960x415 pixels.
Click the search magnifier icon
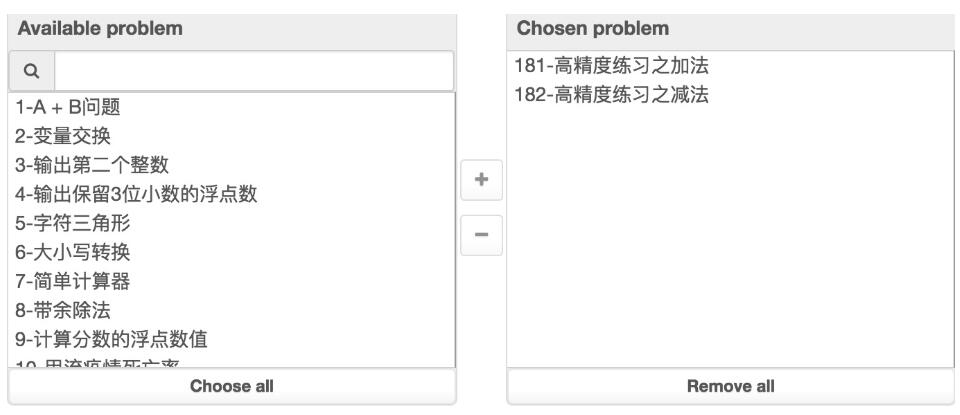click(32, 71)
